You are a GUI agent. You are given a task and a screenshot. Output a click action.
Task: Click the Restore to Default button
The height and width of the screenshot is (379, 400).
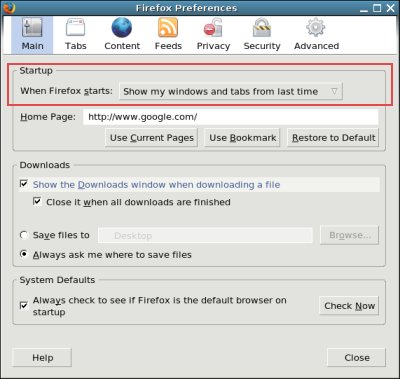tap(333, 138)
